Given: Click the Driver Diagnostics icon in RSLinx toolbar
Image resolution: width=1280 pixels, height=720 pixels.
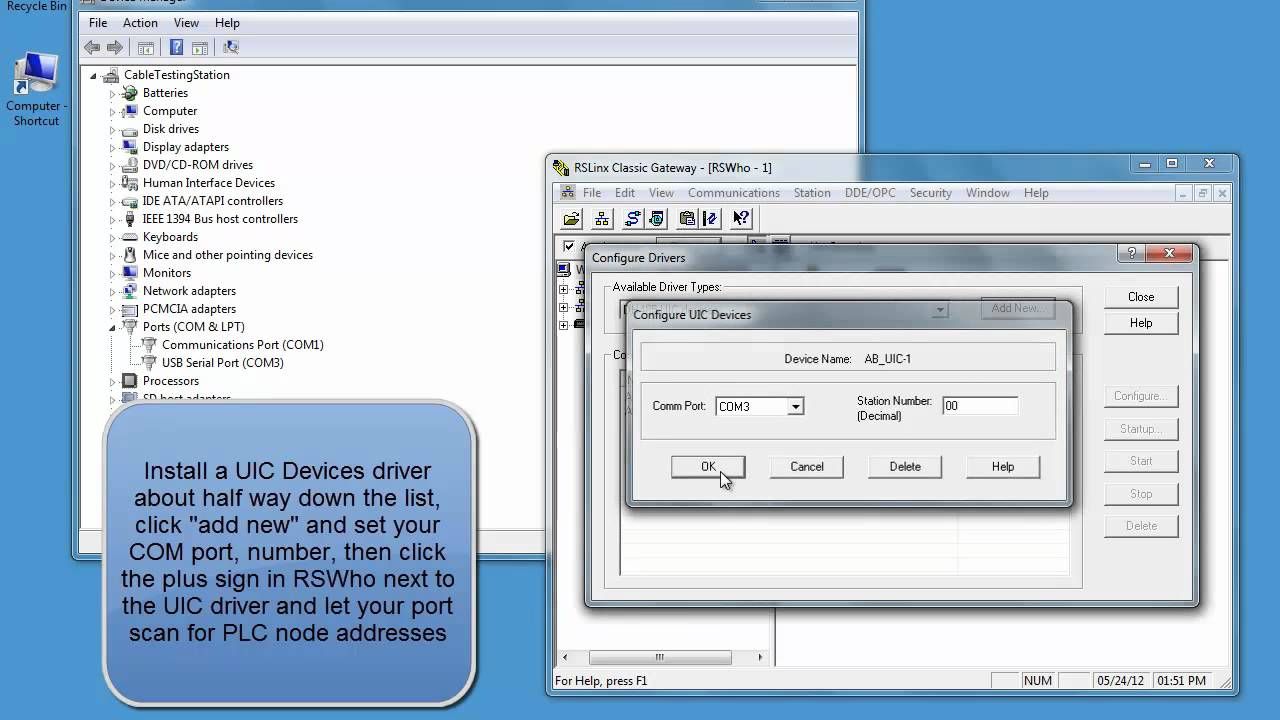Looking at the screenshot, I should (657, 219).
